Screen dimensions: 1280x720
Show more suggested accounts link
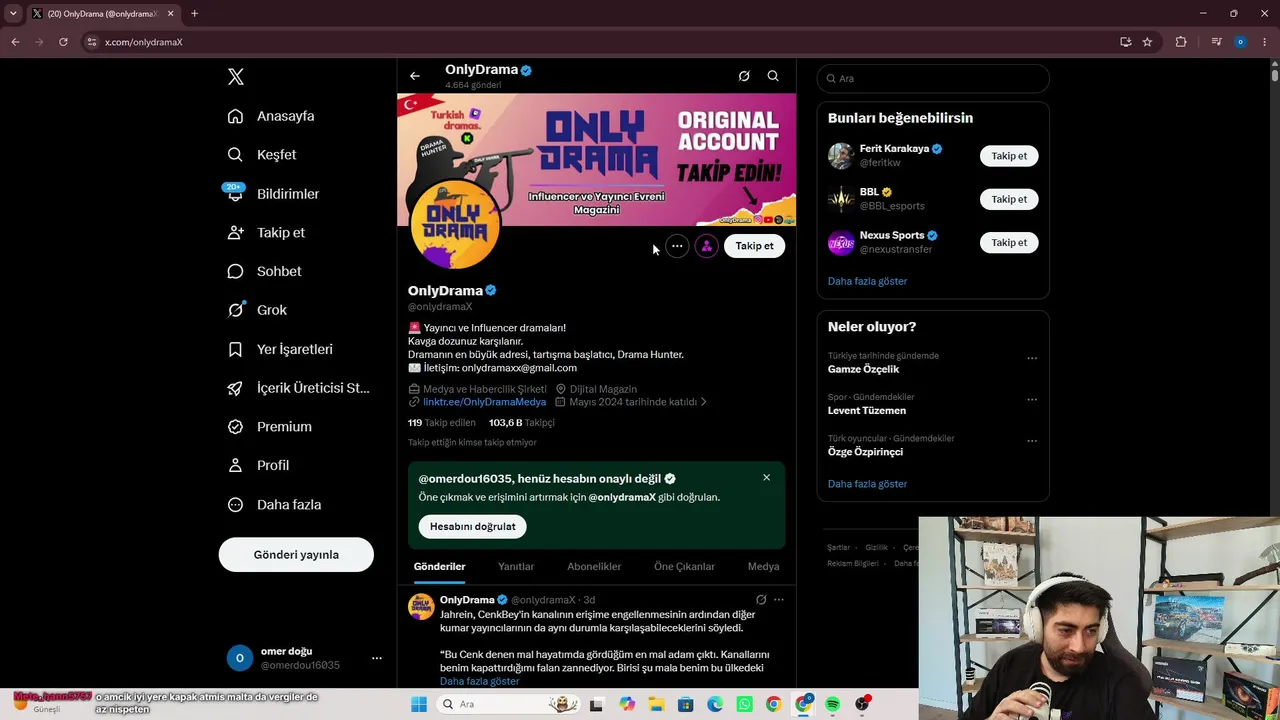[867, 281]
